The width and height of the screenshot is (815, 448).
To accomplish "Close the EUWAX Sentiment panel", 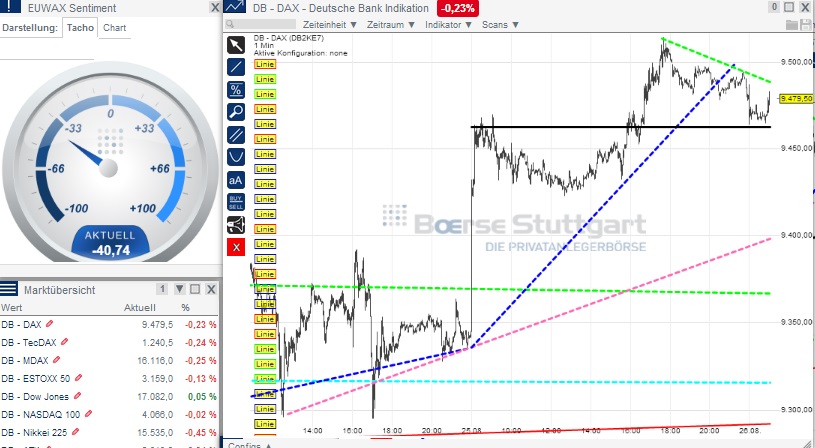I will (x=215, y=7).
